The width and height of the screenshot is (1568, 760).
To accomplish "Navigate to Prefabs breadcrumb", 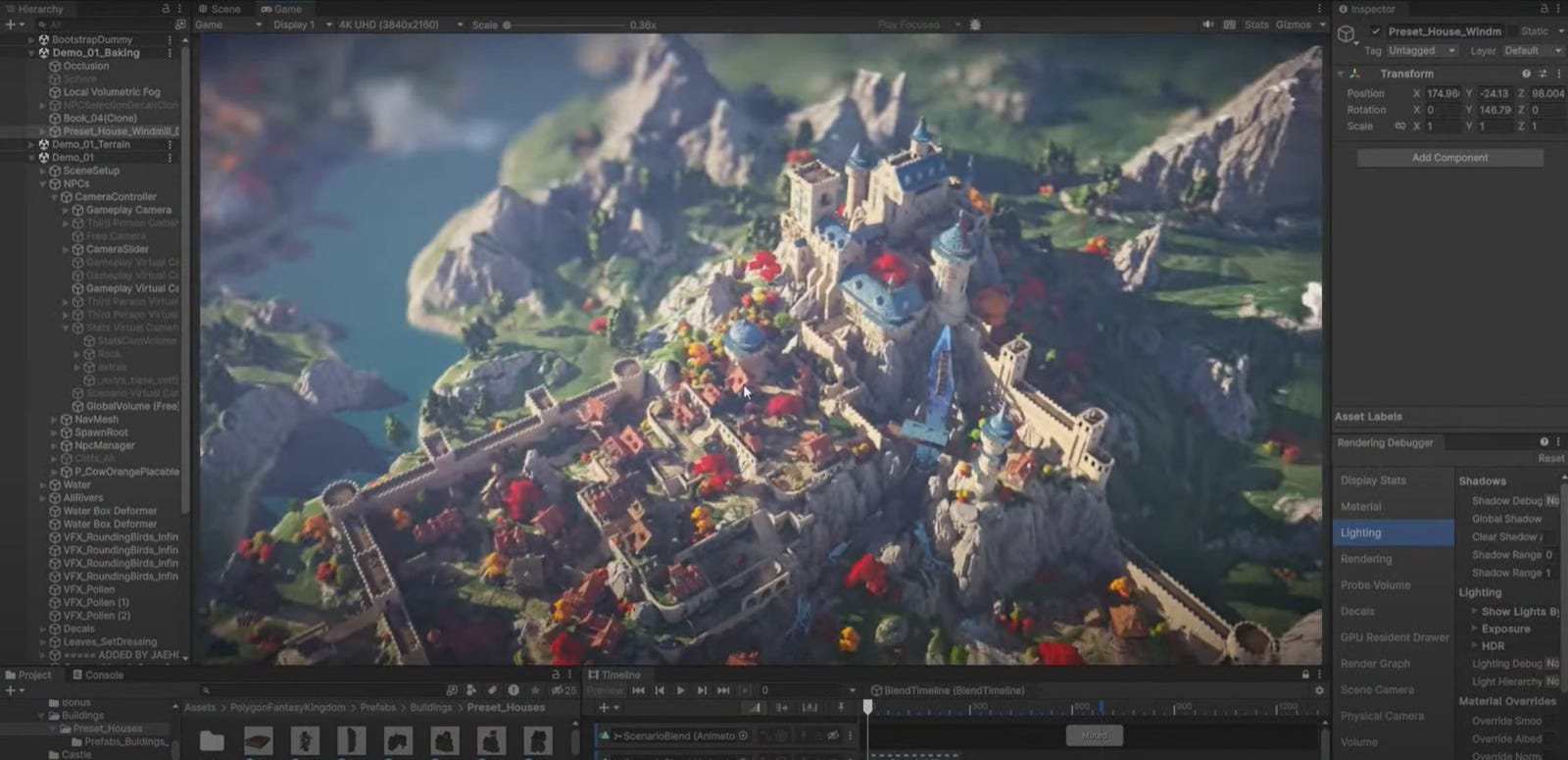I will 377,707.
